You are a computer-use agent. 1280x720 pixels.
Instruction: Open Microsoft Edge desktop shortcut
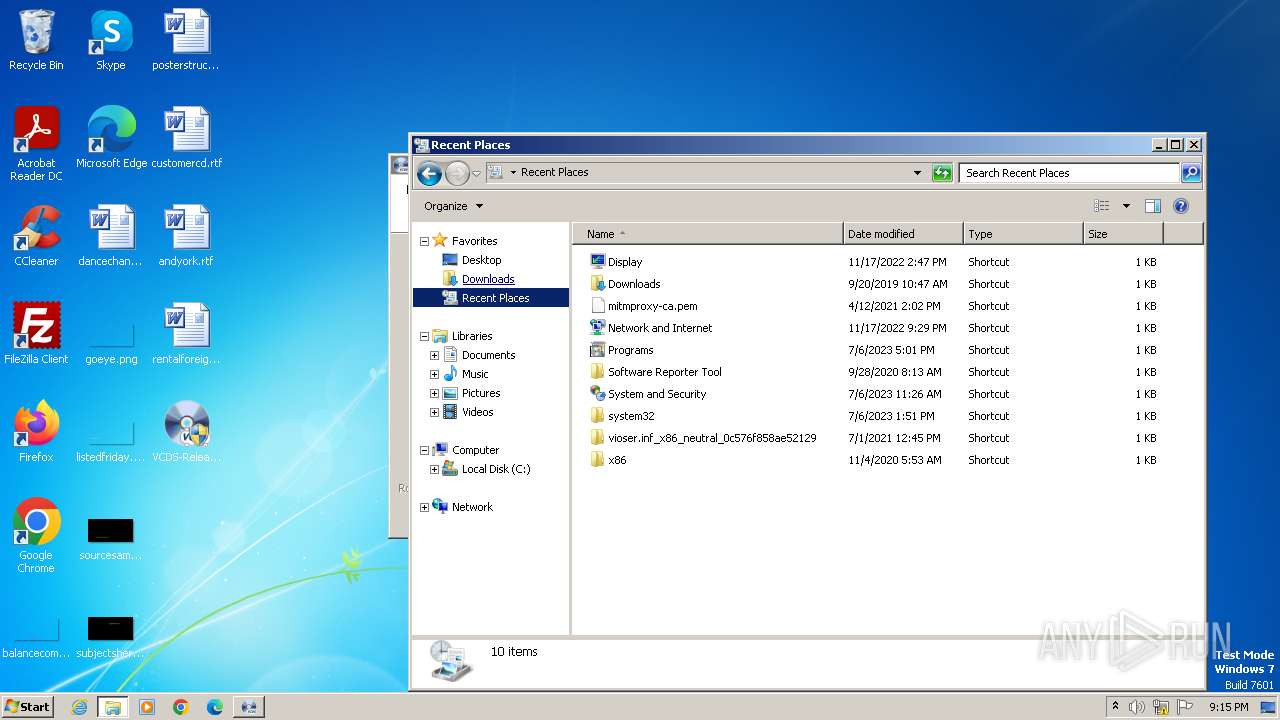click(111, 138)
